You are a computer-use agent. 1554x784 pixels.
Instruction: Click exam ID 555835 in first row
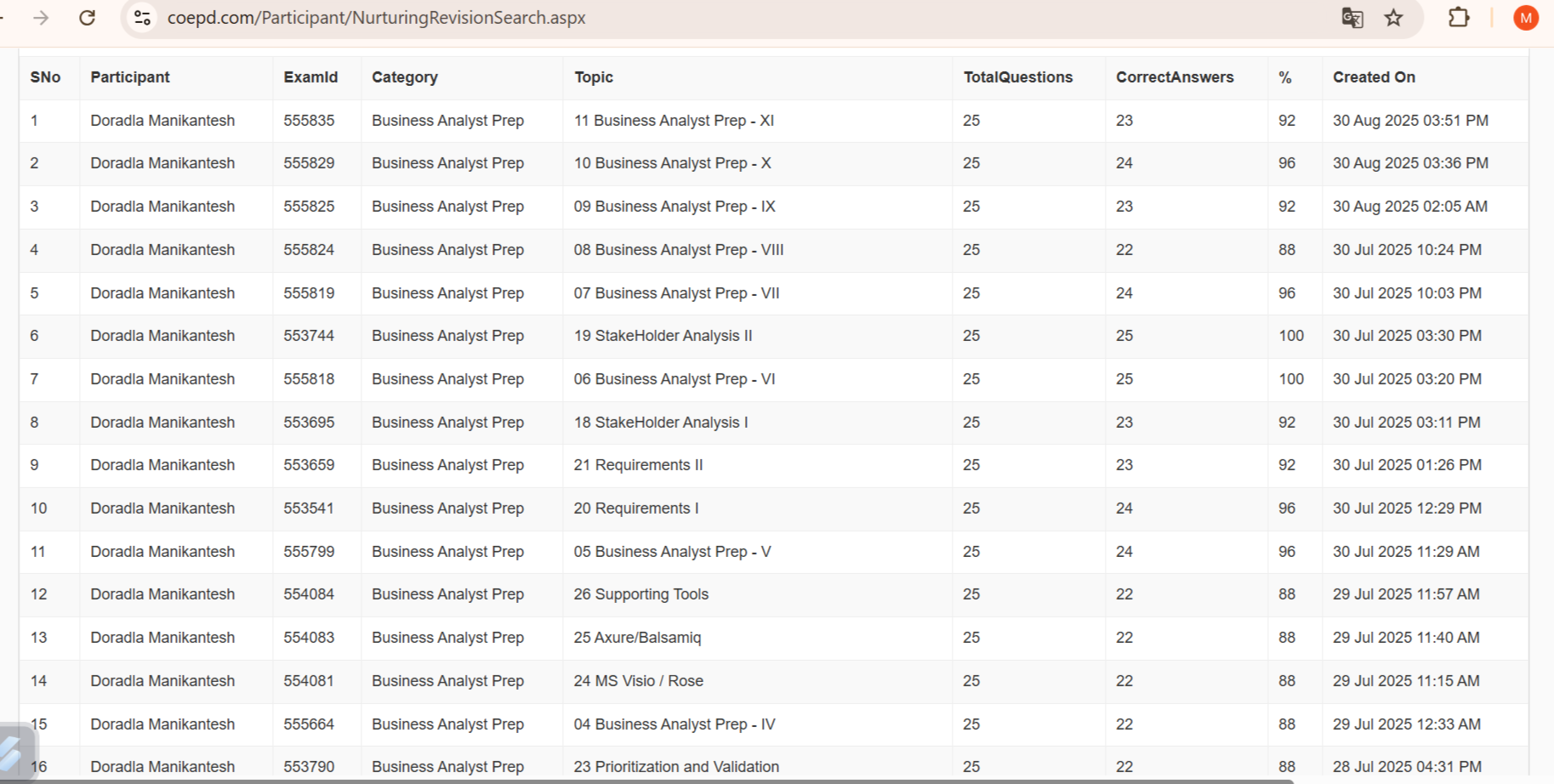pos(309,121)
